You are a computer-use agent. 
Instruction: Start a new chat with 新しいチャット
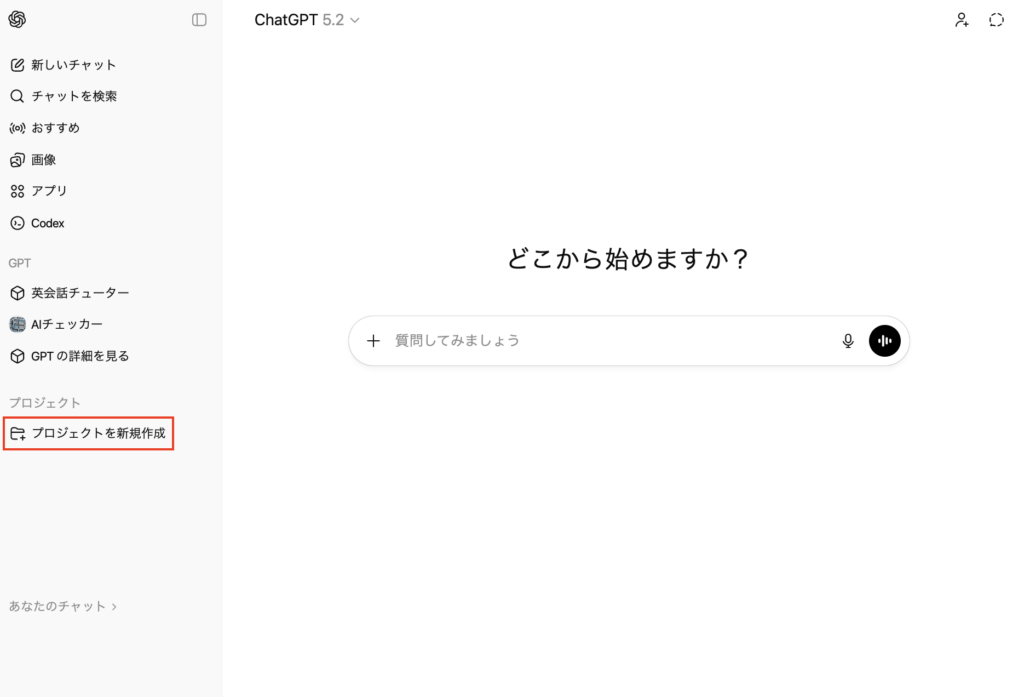[x=73, y=65]
